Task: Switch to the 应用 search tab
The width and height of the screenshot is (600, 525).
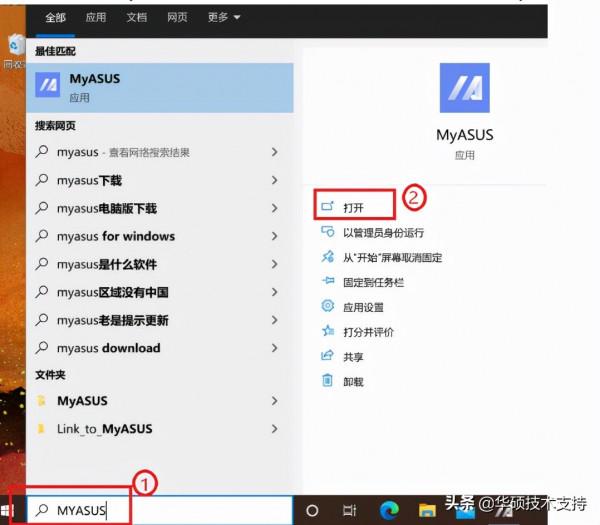Action: [96, 17]
